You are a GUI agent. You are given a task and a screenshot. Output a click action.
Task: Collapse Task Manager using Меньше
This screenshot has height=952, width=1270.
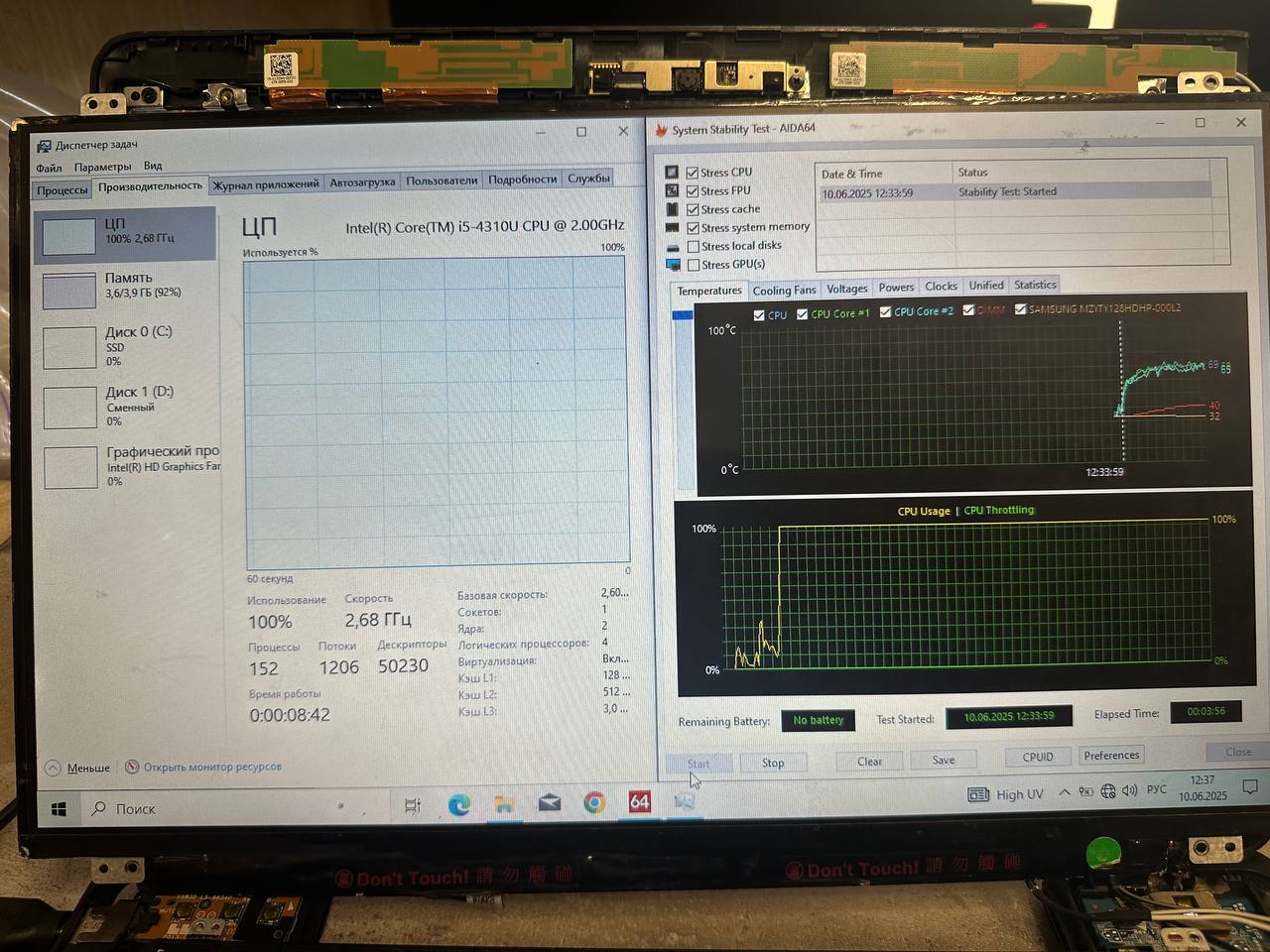[77, 768]
